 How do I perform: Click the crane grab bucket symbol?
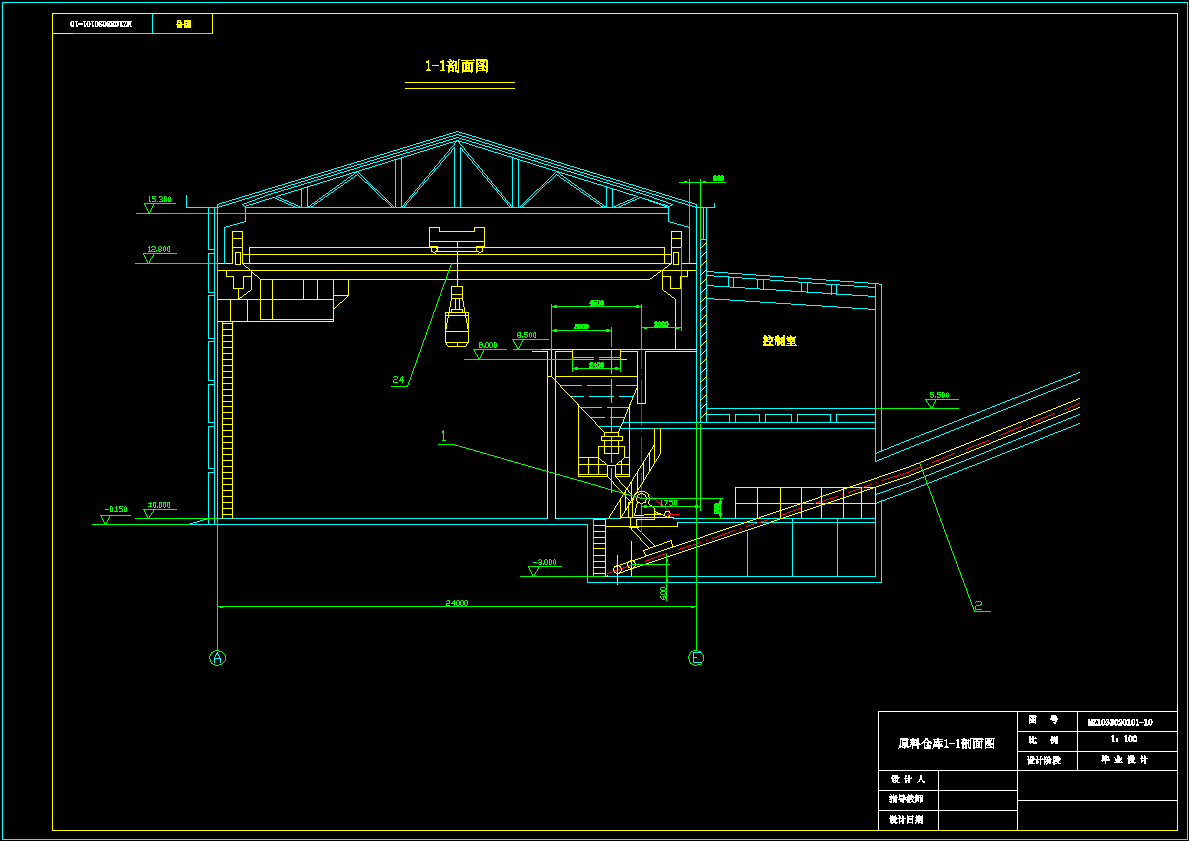456,316
